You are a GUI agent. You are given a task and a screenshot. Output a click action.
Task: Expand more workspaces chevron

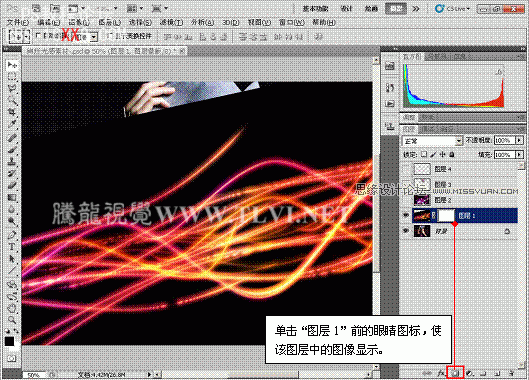[416, 8]
